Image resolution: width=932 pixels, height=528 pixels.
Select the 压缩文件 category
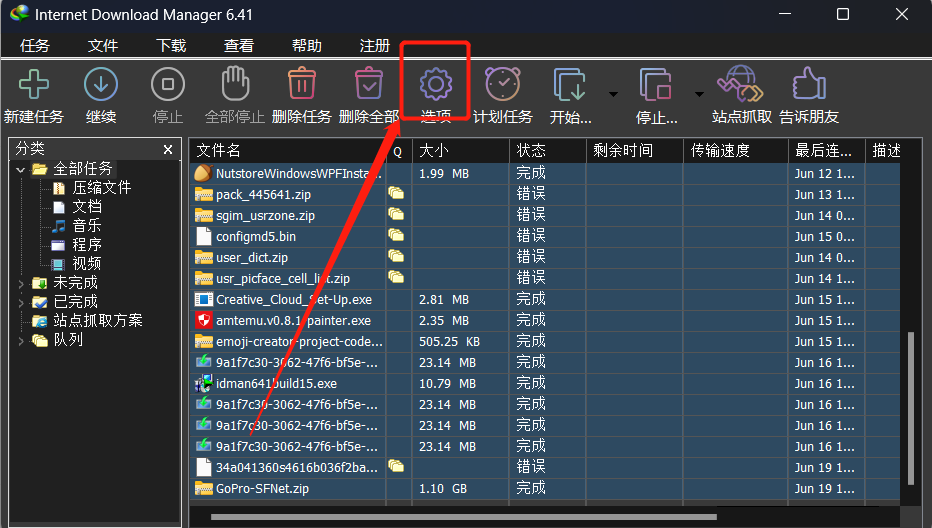[102, 188]
